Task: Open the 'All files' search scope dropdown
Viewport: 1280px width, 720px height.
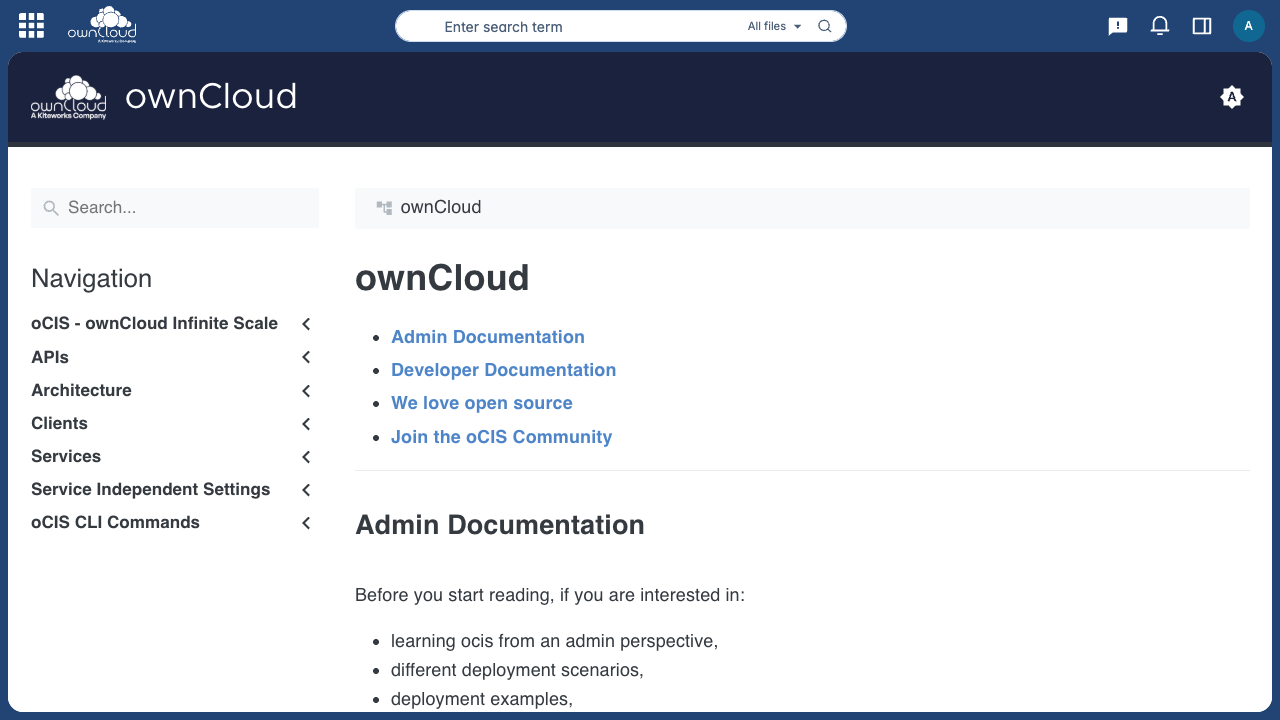Action: 775,27
